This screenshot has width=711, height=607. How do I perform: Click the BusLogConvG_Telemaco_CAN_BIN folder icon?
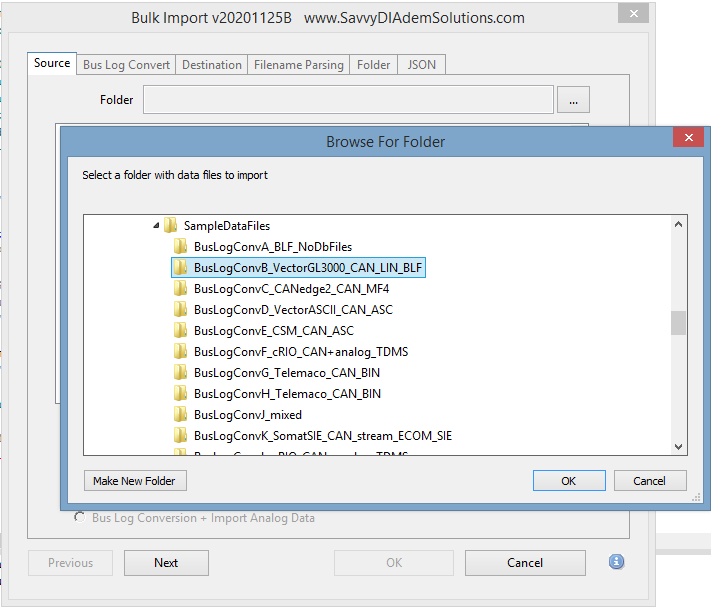[180, 372]
